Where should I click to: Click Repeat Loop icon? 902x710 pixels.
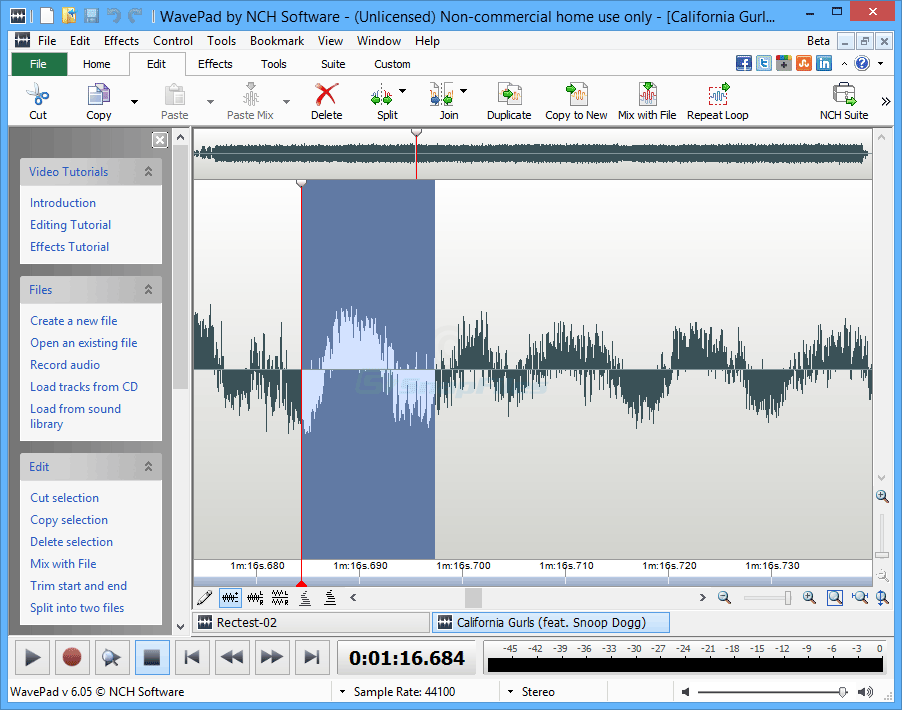(718, 94)
